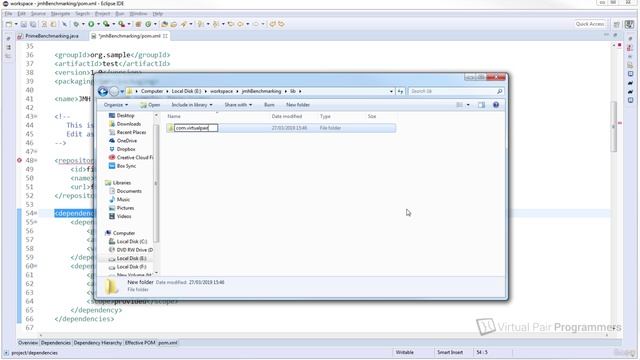Collapse the dependencies fold on line 54

click(x=36, y=213)
